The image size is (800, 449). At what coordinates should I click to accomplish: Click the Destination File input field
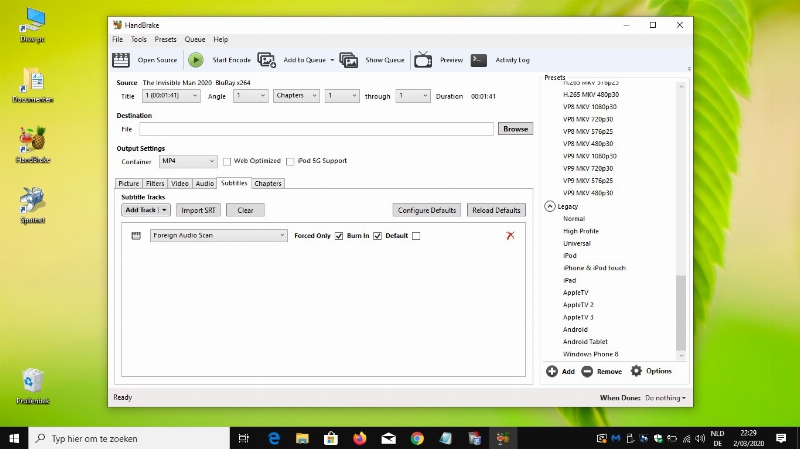[x=316, y=129]
